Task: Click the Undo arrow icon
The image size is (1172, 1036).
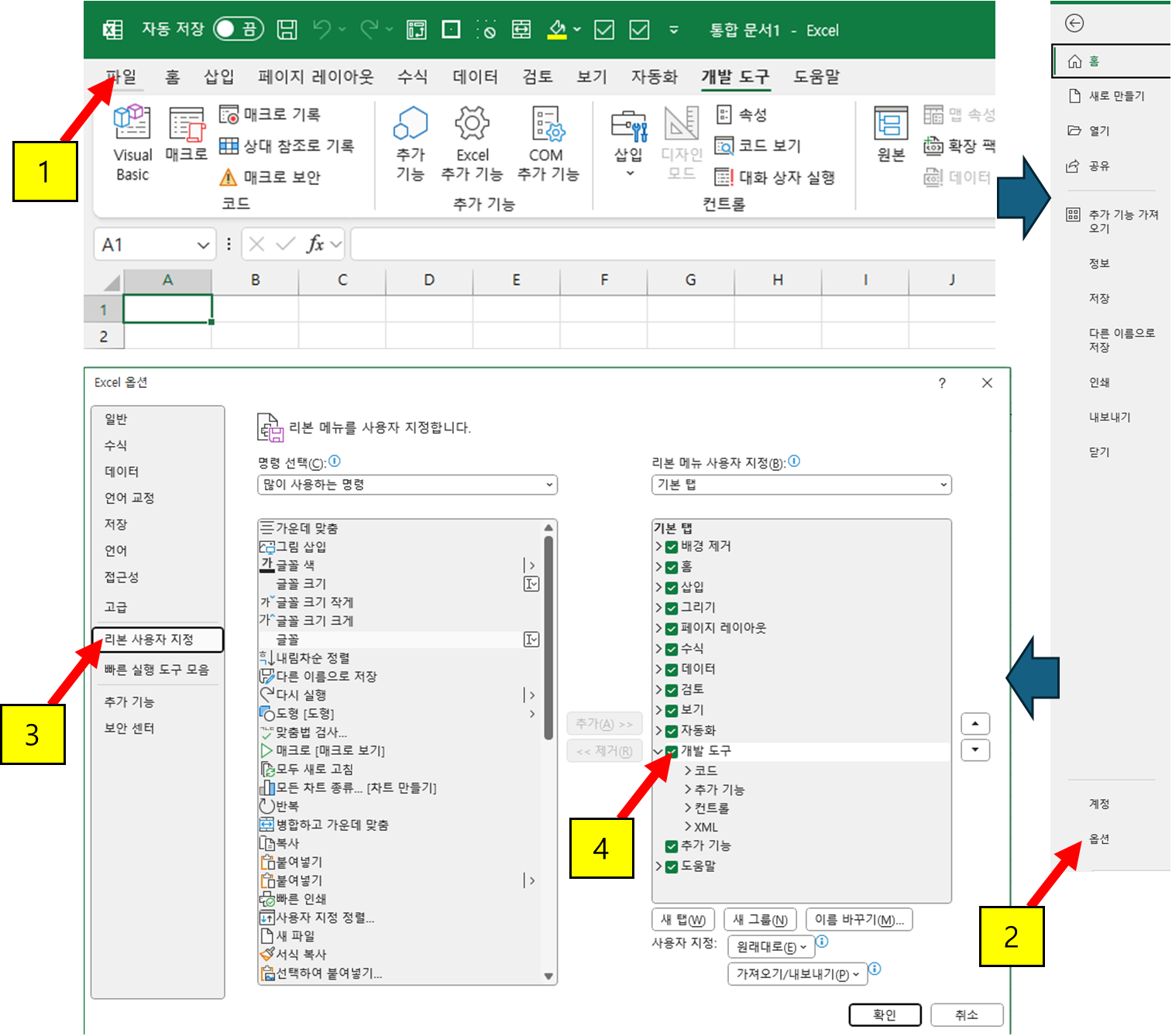Action: (322, 30)
